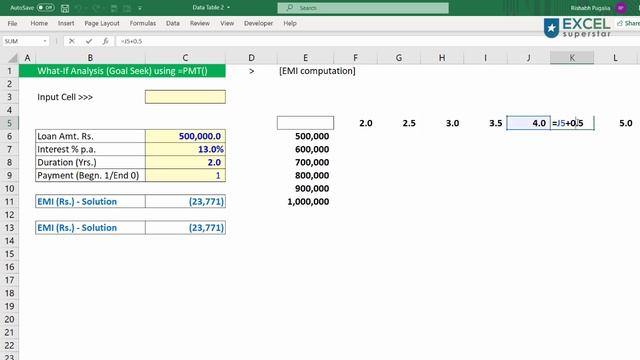Click cell I5 showing 3.5
Viewport: 640px width, 360px height.
(485, 123)
